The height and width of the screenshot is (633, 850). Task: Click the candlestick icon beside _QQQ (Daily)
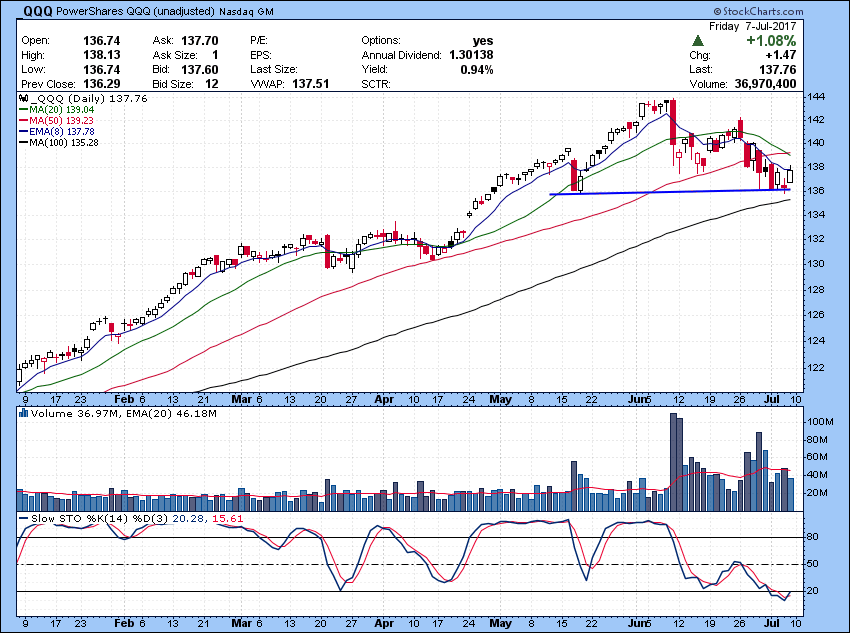pyautogui.click(x=23, y=99)
